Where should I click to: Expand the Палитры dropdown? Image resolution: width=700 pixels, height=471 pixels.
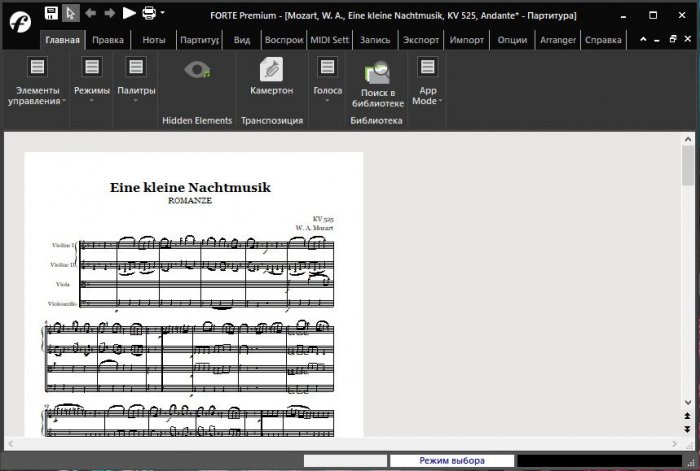(136, 80)
